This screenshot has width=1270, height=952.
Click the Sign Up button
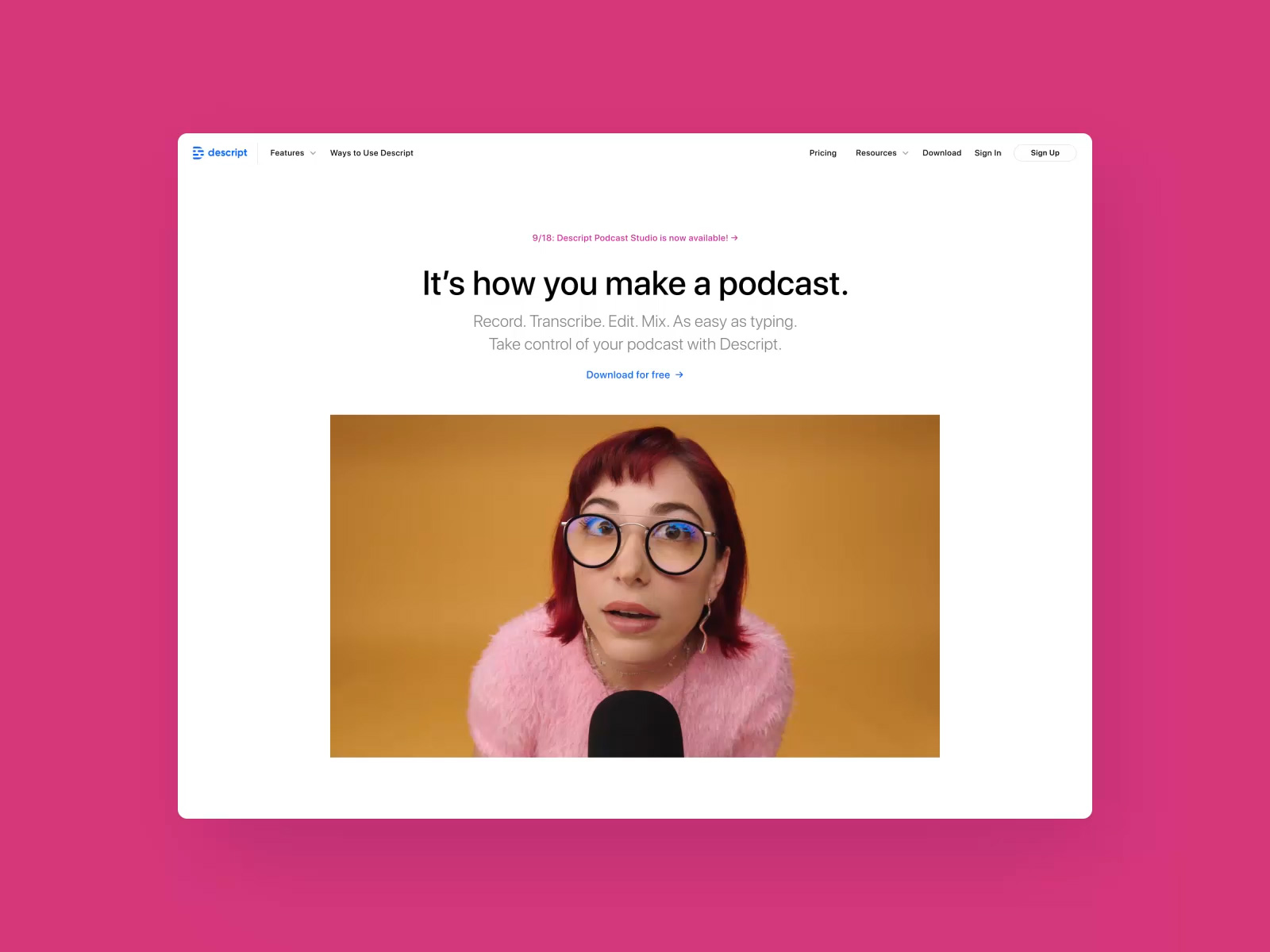(x=1045, y=153)
